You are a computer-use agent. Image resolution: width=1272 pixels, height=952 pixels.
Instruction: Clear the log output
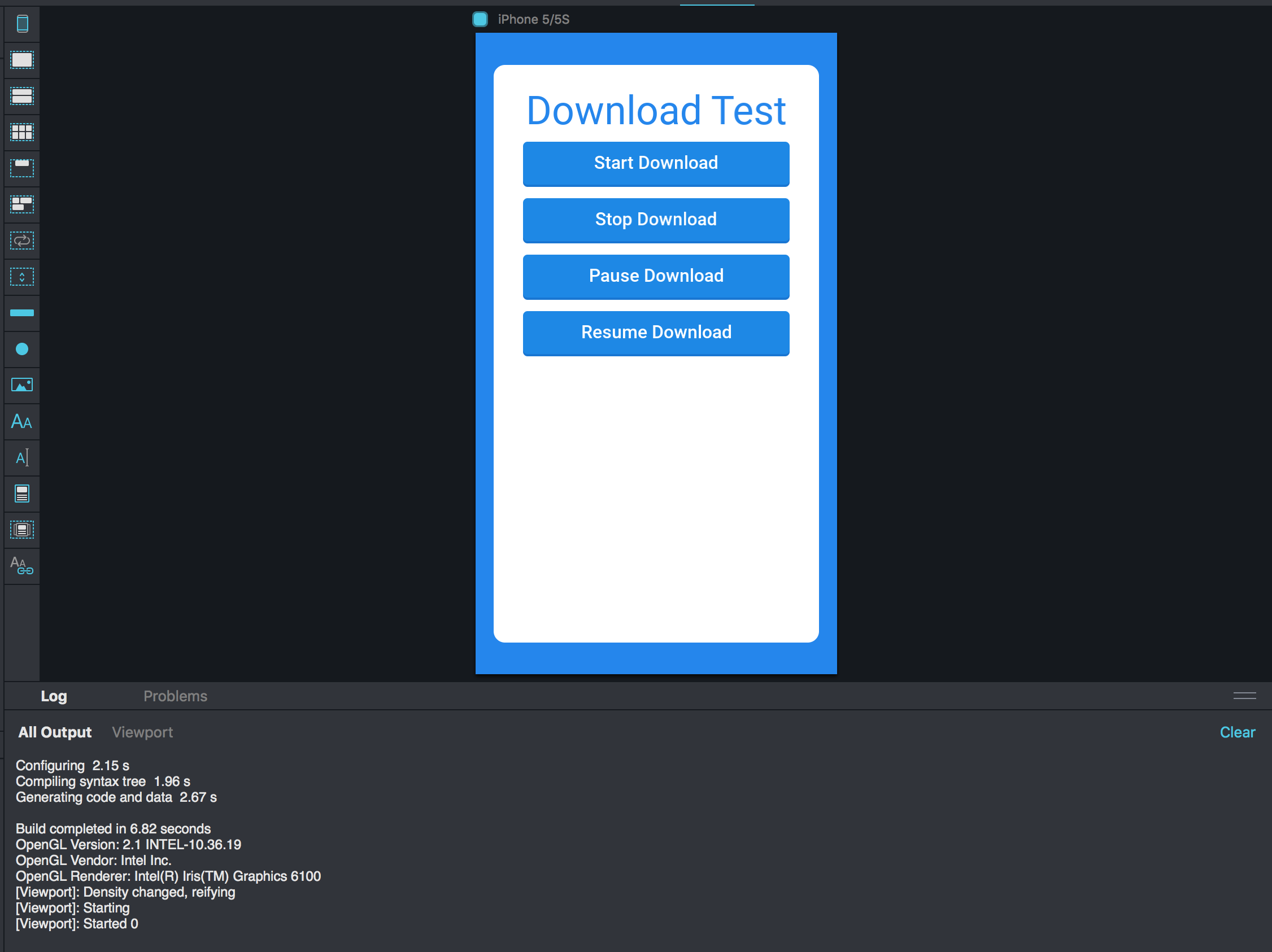tap(1238, 732)
